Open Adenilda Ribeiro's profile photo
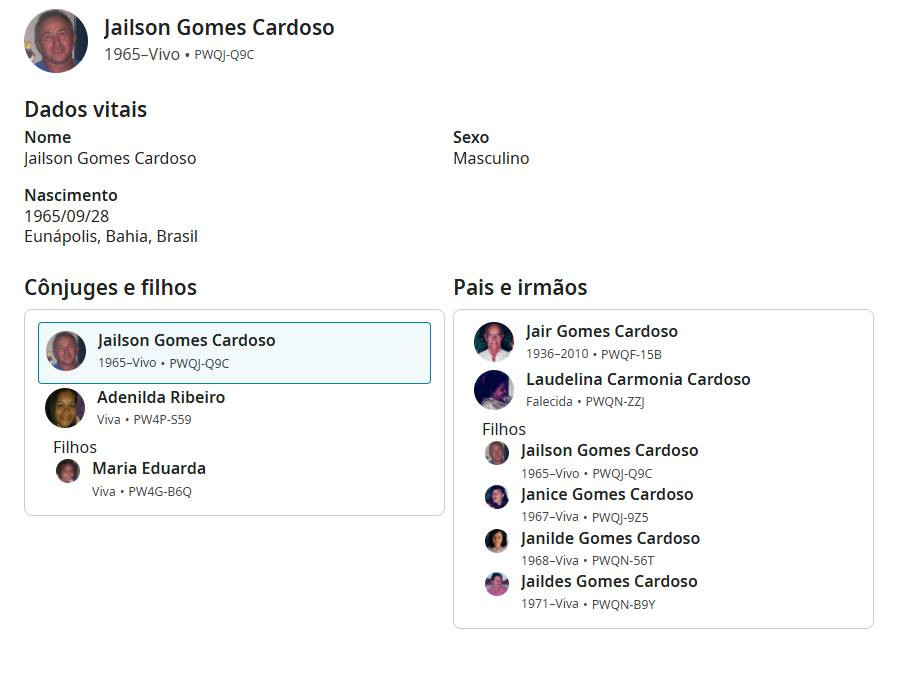Image resolution: width=899 pixels, height=677 pixels. point(65,408)
